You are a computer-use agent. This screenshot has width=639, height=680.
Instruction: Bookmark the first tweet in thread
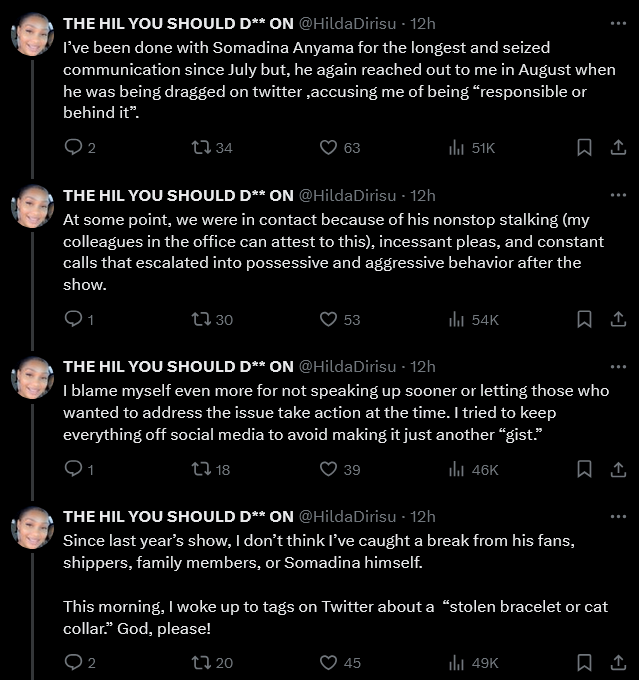click(x=585, y=147)
